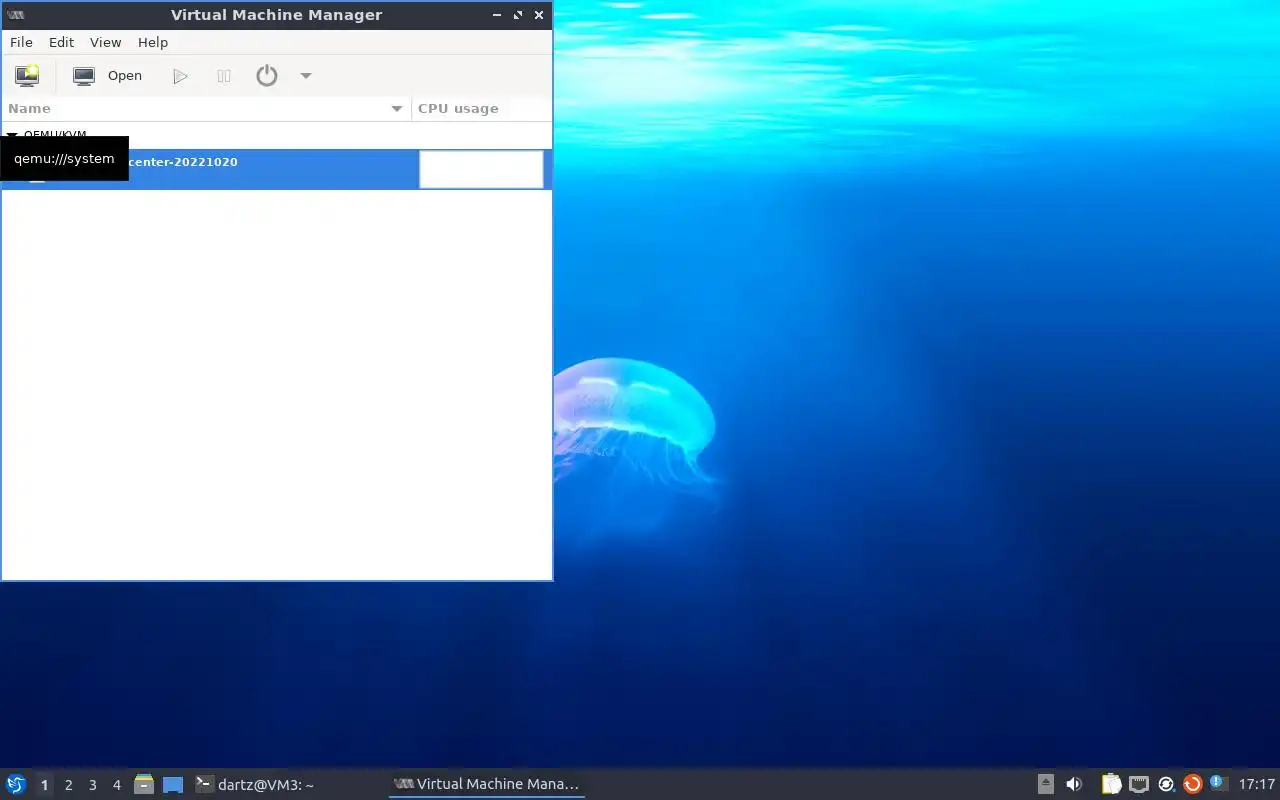Image resolution: width=1280 pixels, height=800 pixels.
Task: Open the orange update notifier icon
Action: pos(1192,784)
